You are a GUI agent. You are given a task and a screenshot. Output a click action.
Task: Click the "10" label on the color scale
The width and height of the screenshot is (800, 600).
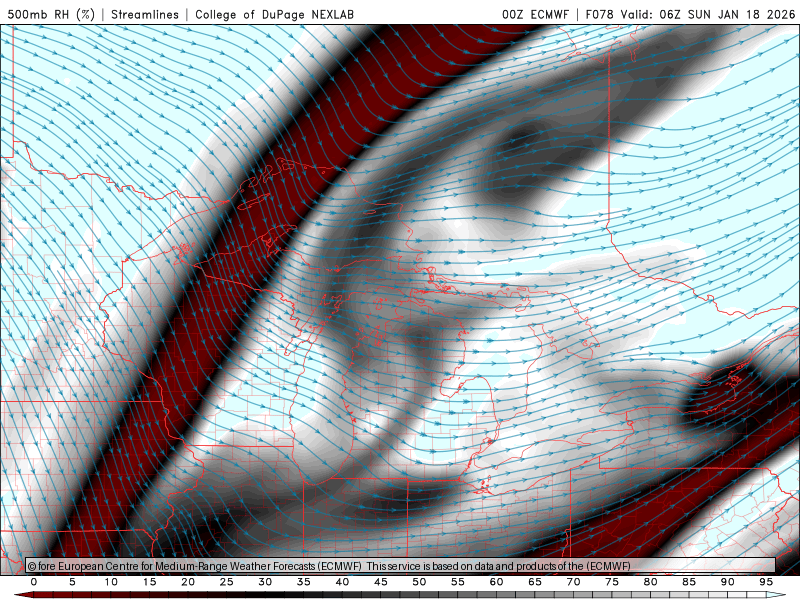point(111,582)
